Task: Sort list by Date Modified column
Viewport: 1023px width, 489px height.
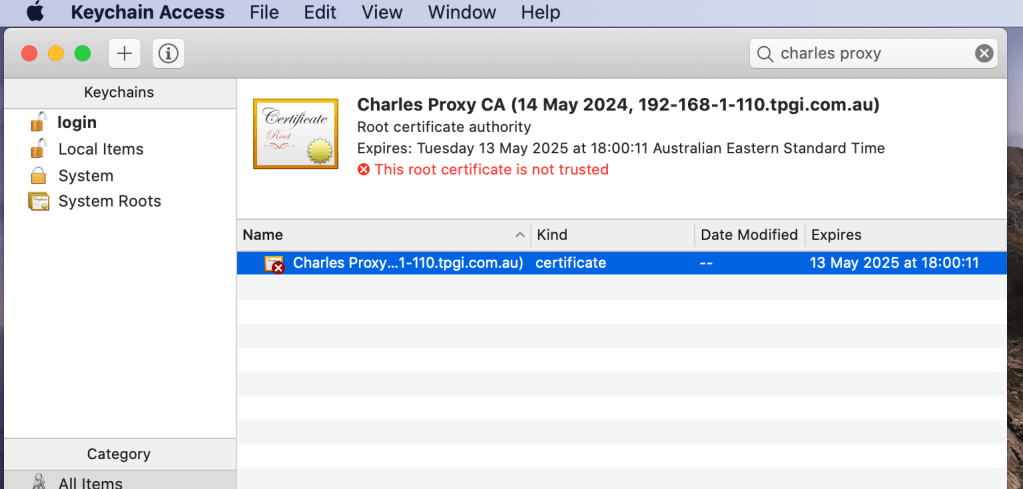Action: pos(749,235)
